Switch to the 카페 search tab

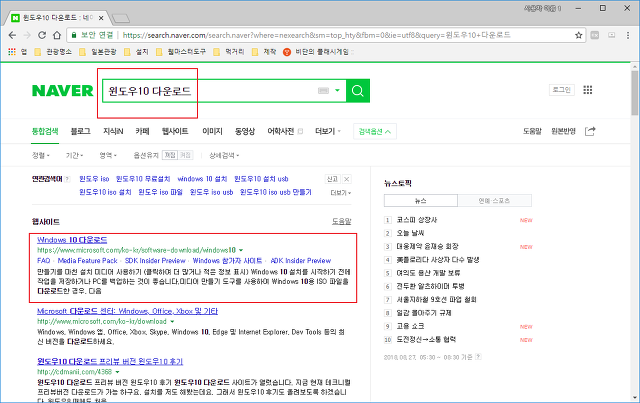[142, 131]
